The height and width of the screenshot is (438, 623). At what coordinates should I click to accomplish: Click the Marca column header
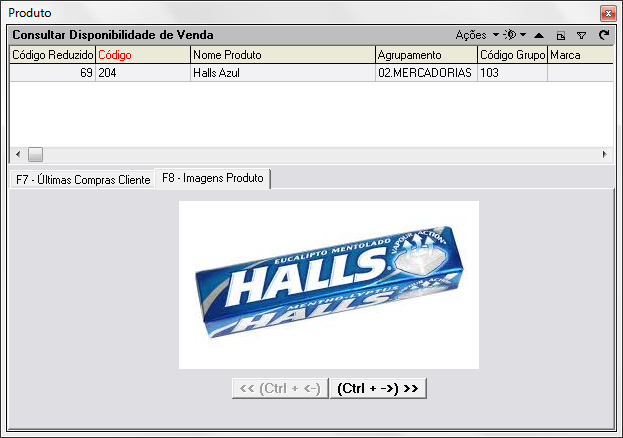click(580, 55)
